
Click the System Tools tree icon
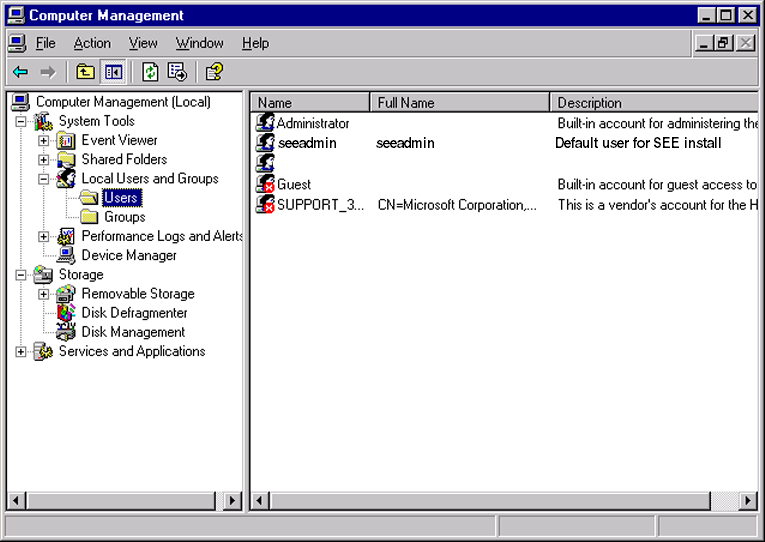click(43, 121)
